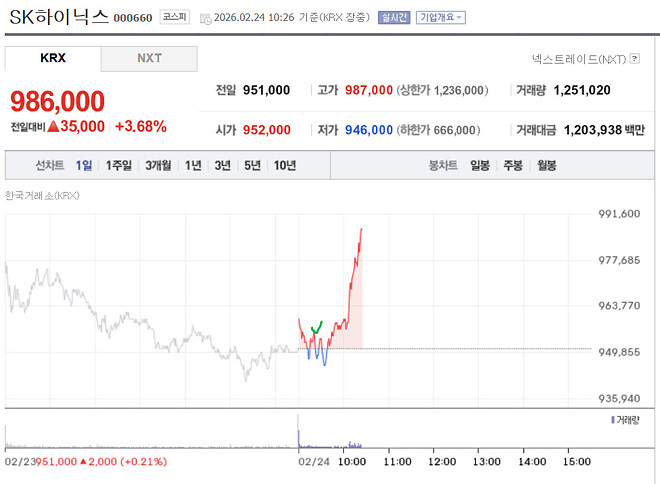Open the 기업개요 dropdown
The image size is (660, 484).
pyautogui.click(x=441, y=17)
